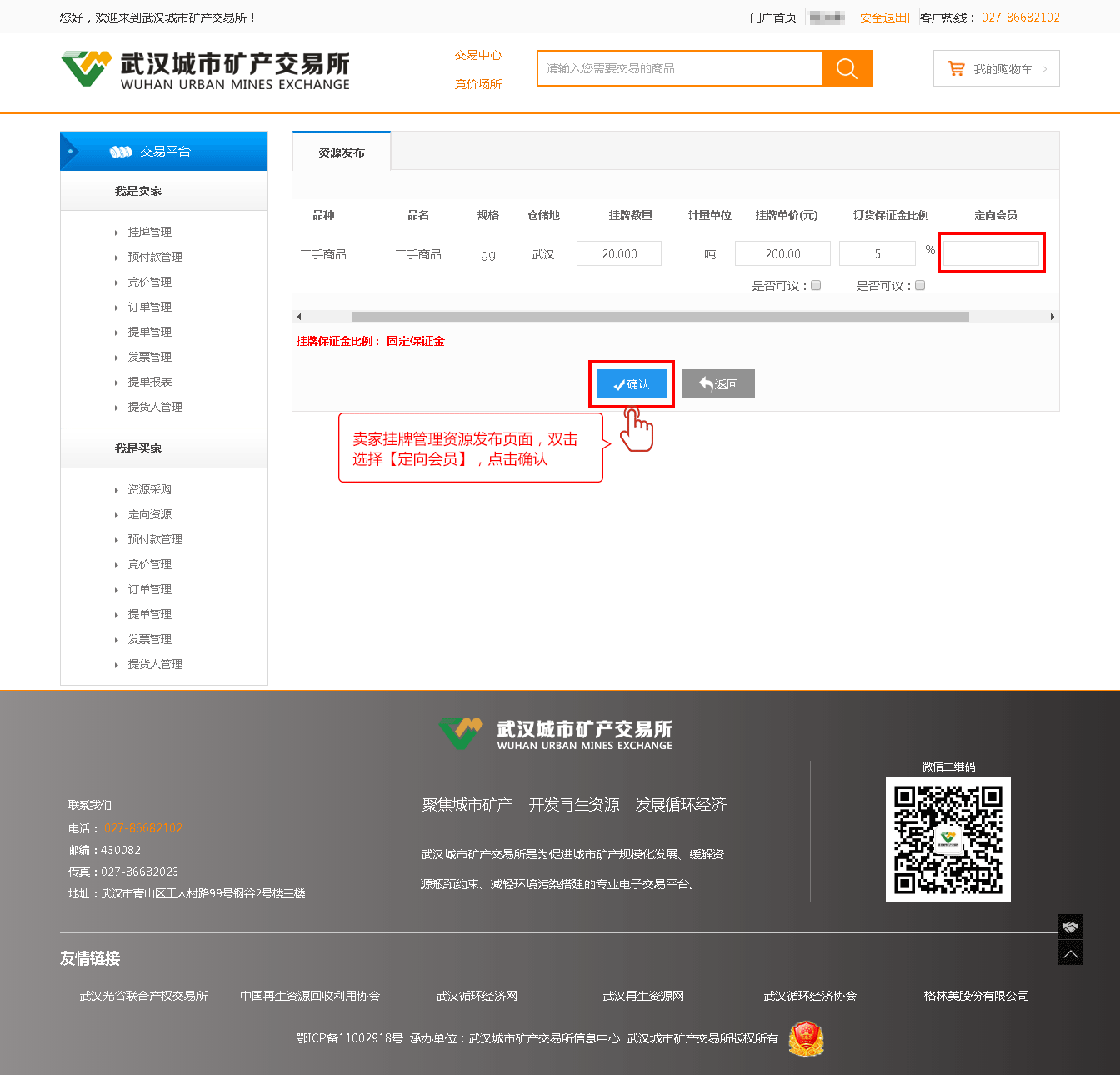Click the police badge icon in footer

[x=806, y=1039]
